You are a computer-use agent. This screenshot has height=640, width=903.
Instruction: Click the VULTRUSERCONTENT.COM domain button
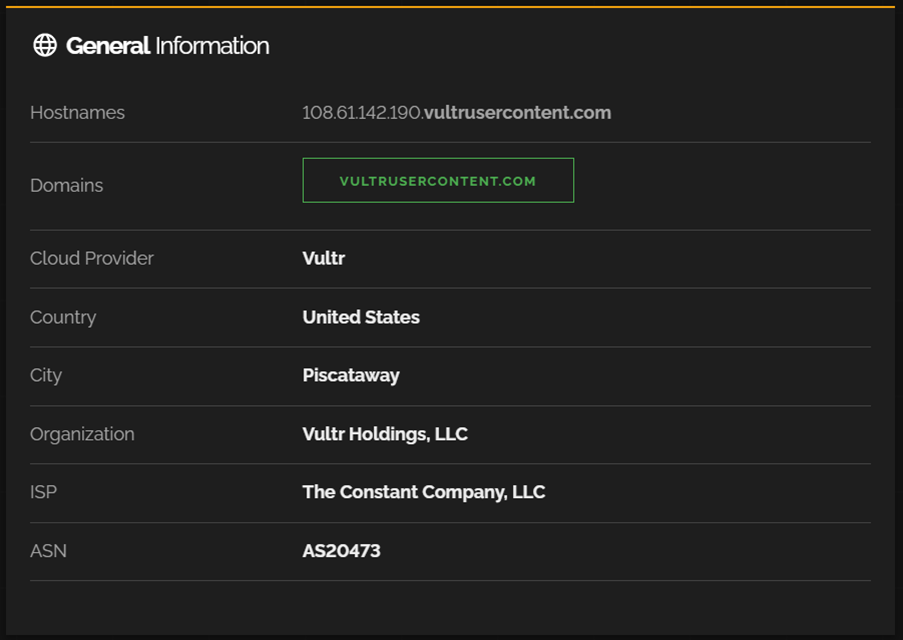click(x=438, y=181)
